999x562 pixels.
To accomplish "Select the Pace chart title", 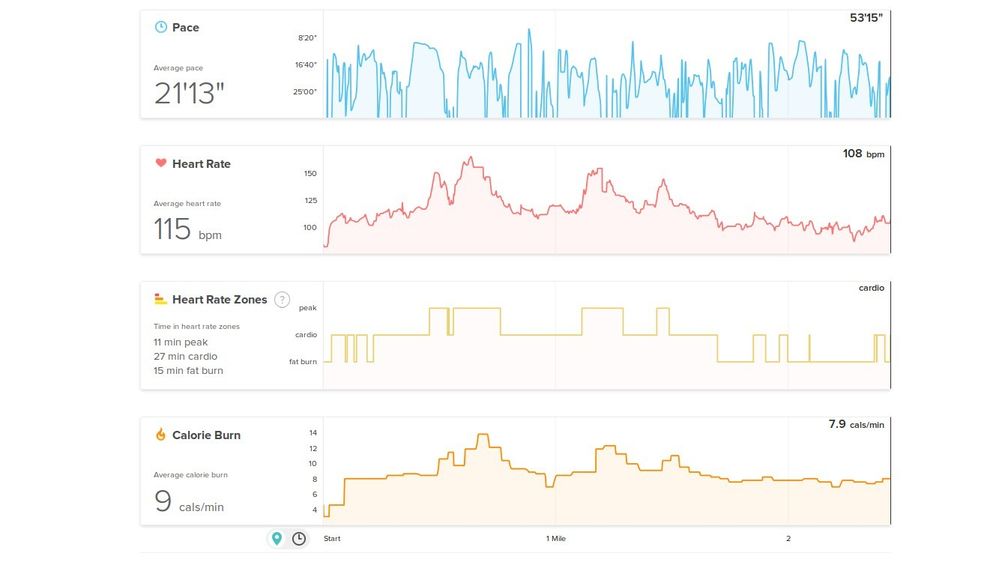I will pyautogui.click(x=185, y=27).
